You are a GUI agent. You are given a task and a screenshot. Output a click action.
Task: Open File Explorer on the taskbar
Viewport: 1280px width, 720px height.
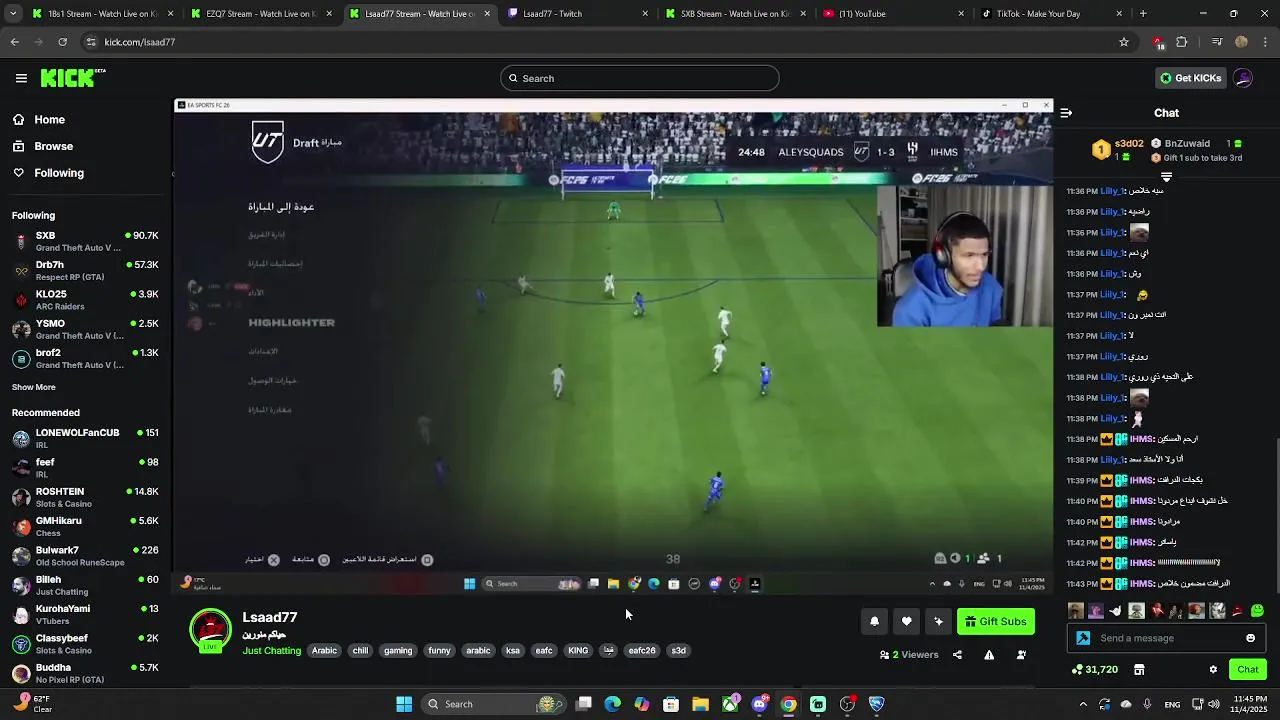700,704
